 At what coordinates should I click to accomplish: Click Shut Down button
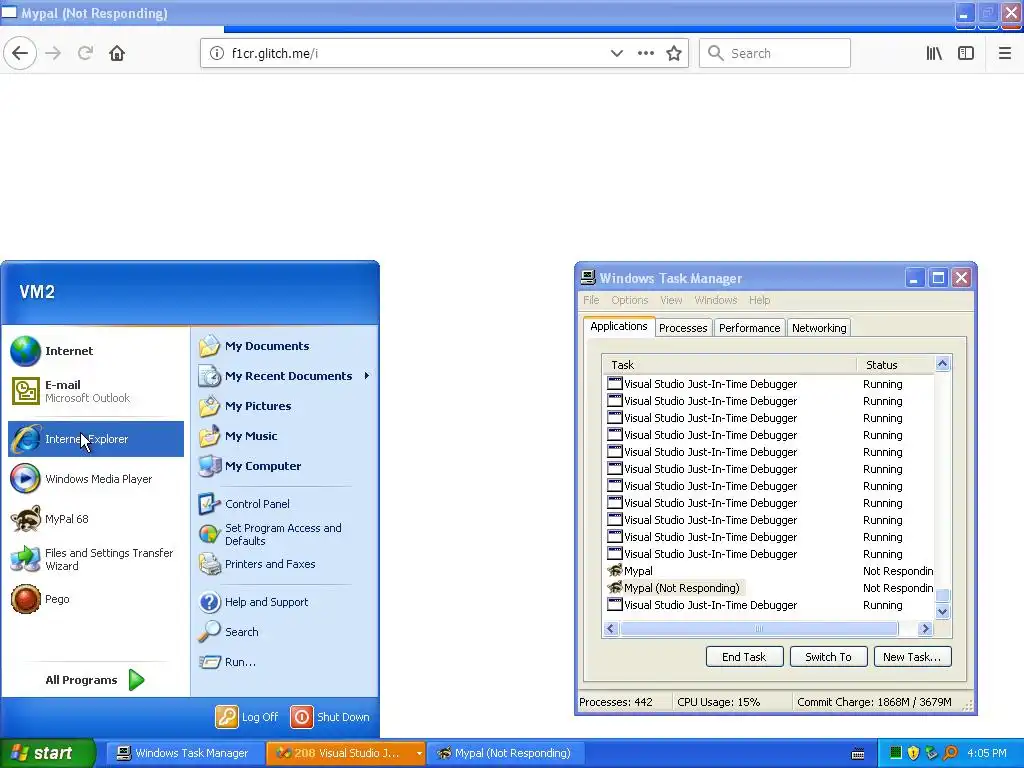click(330, 717)
